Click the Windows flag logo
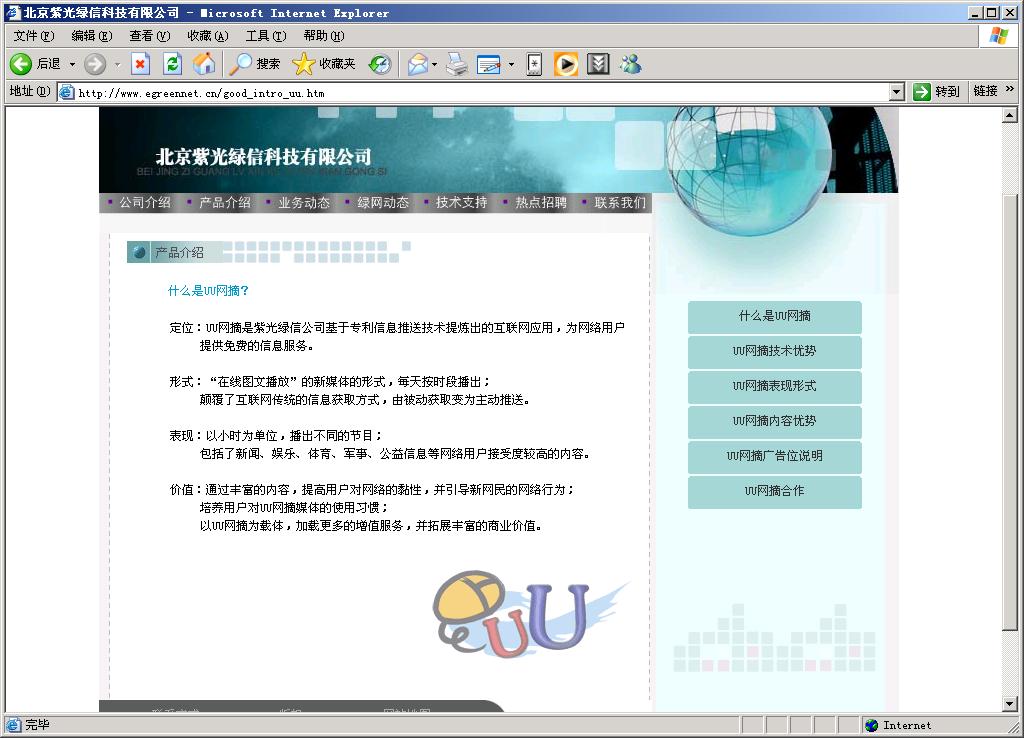Viewport: 1024px width, 738px height. click(x=999, y=35)
